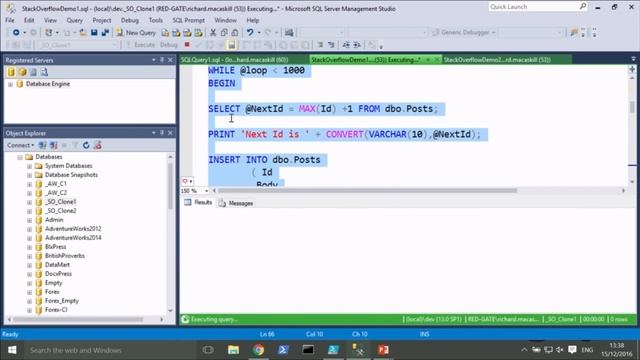
Task: Click the Disconnect icon in Object Explorer
Action: [x=53, y=145]
